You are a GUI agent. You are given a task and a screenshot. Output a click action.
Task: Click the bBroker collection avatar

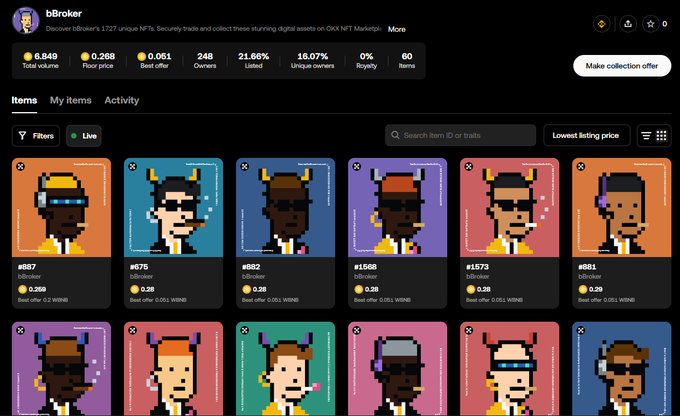click(x=26, y=20)
